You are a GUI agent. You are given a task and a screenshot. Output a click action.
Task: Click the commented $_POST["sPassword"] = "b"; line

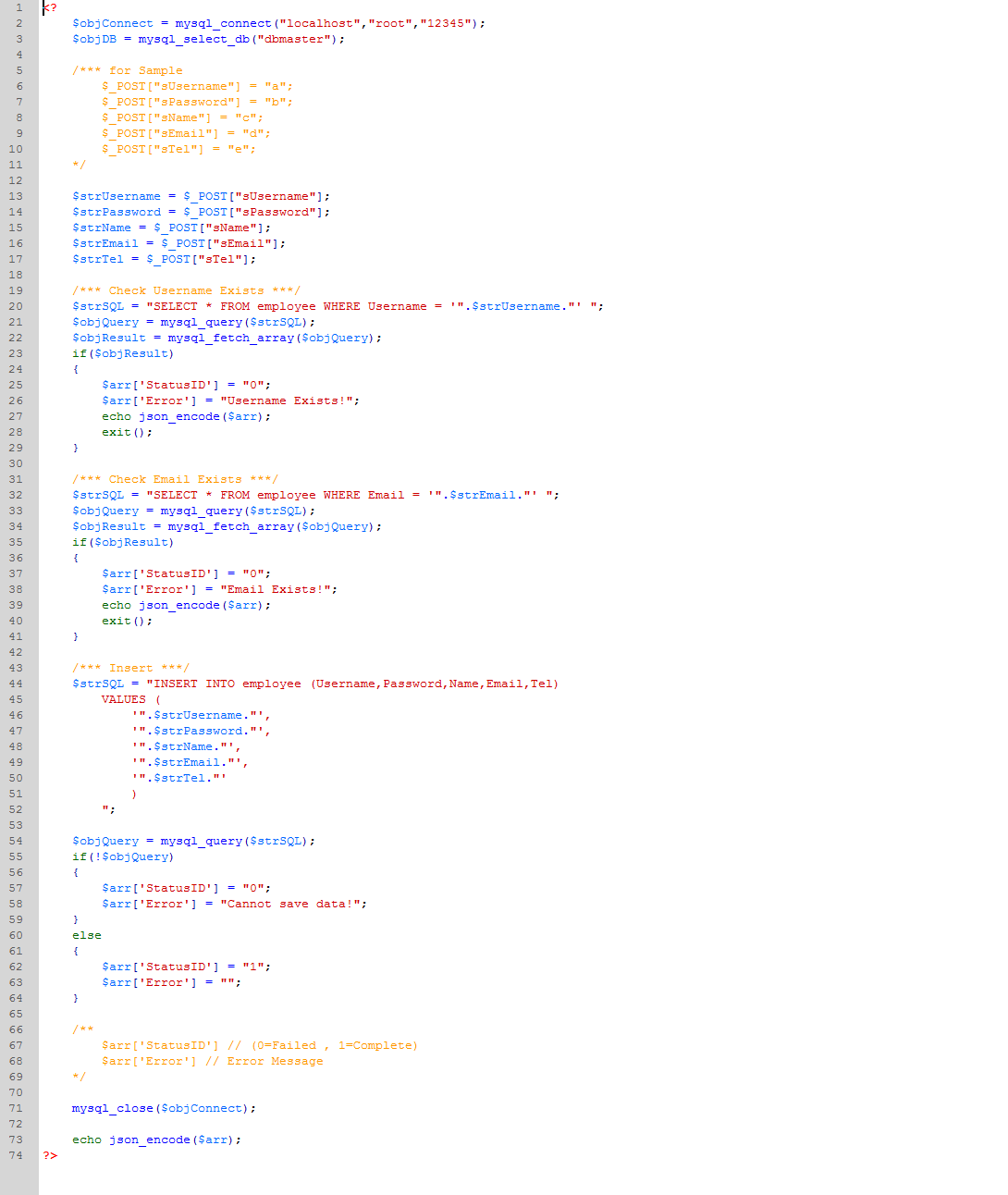tap(197, 102)
